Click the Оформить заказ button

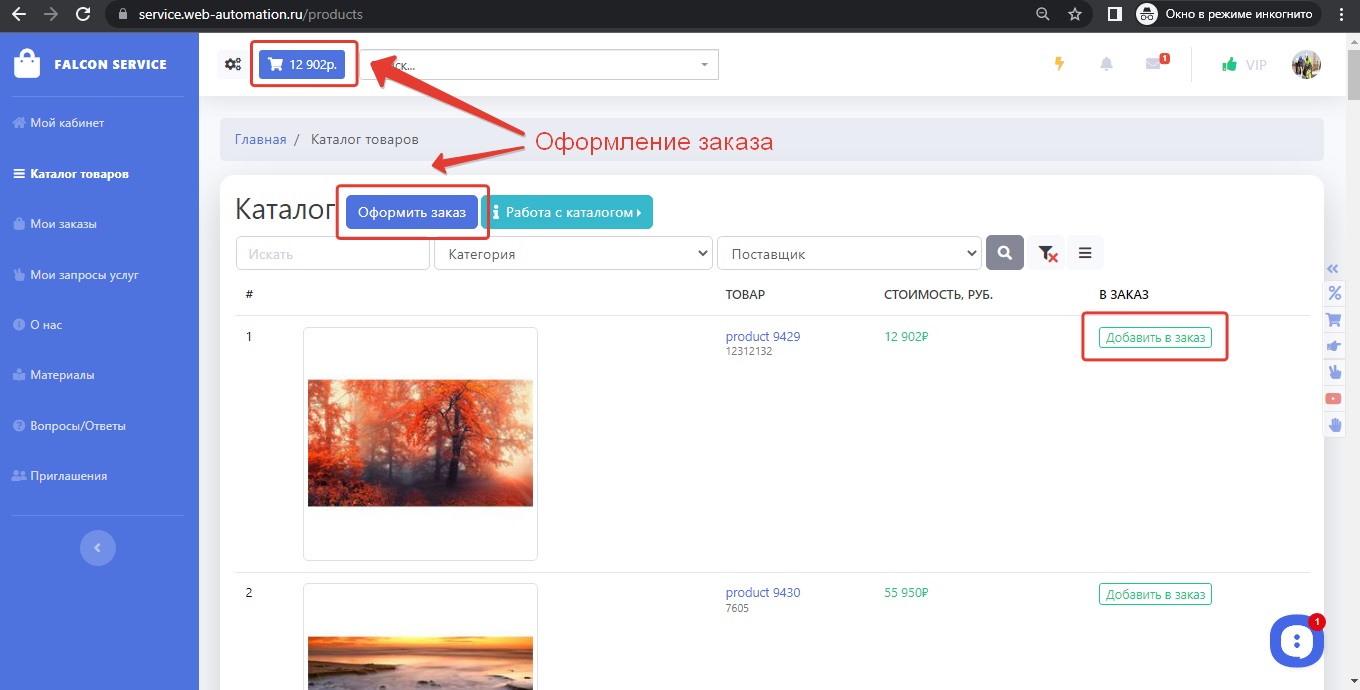coord(412,212)
